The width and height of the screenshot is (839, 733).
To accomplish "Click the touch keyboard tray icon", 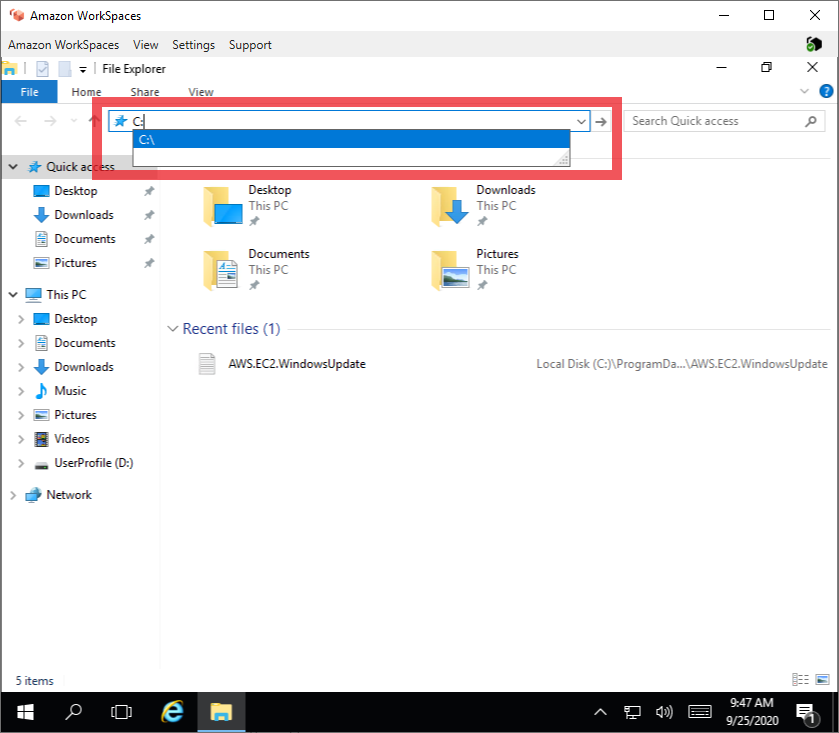I will [699, 712].
